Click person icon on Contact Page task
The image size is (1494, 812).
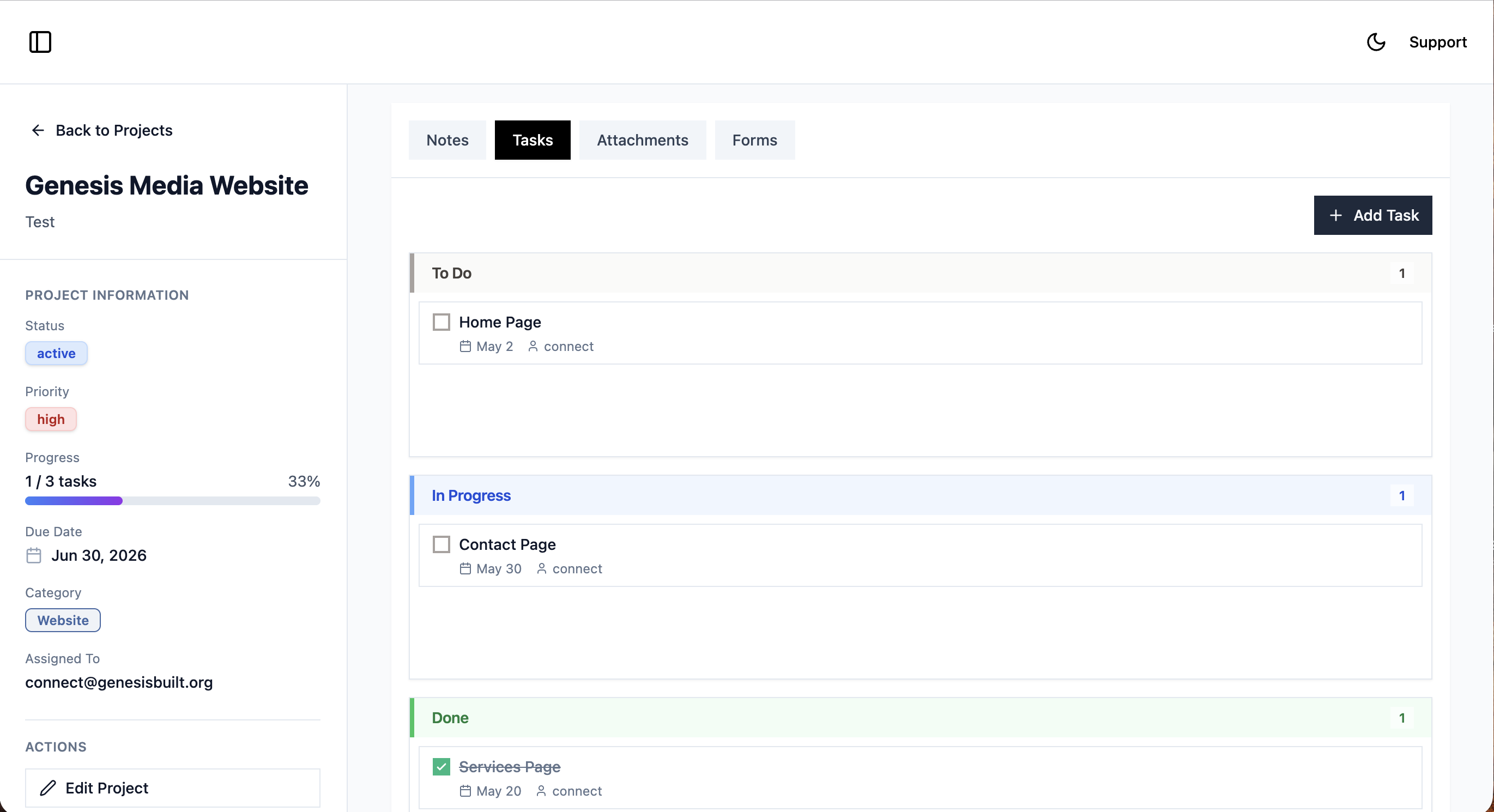[542, 568]
